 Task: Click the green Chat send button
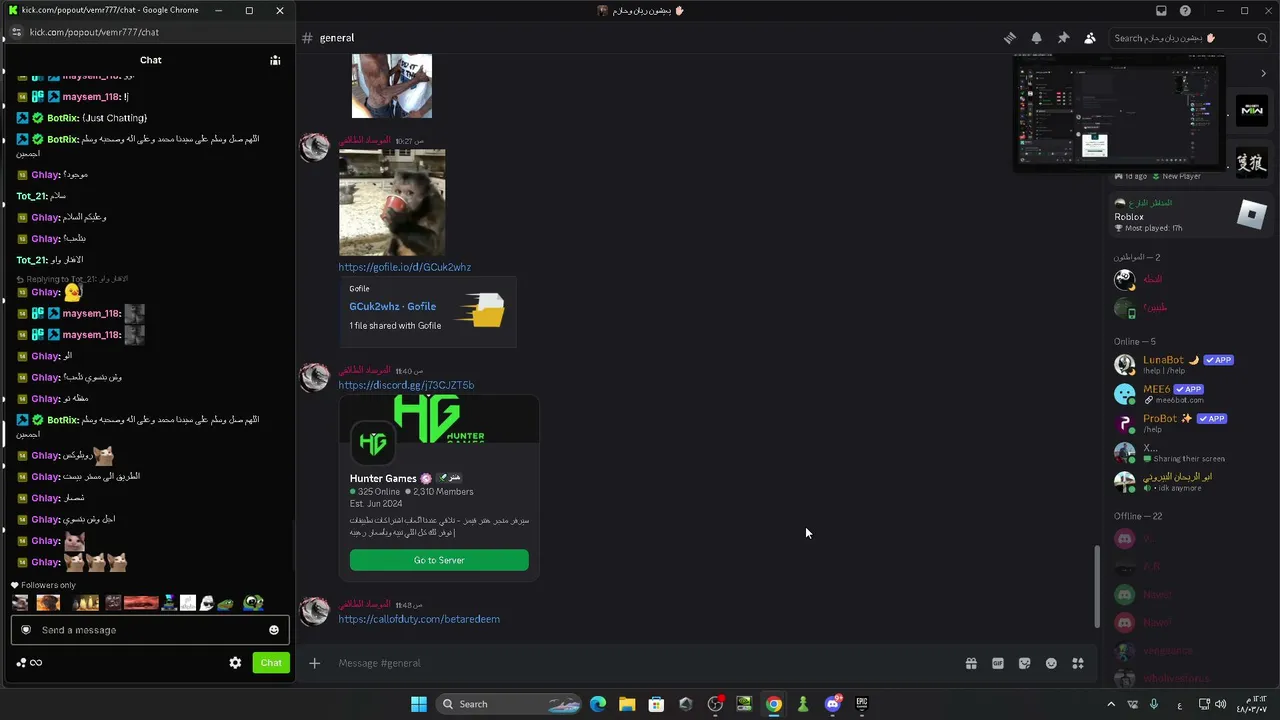[271, 663]
